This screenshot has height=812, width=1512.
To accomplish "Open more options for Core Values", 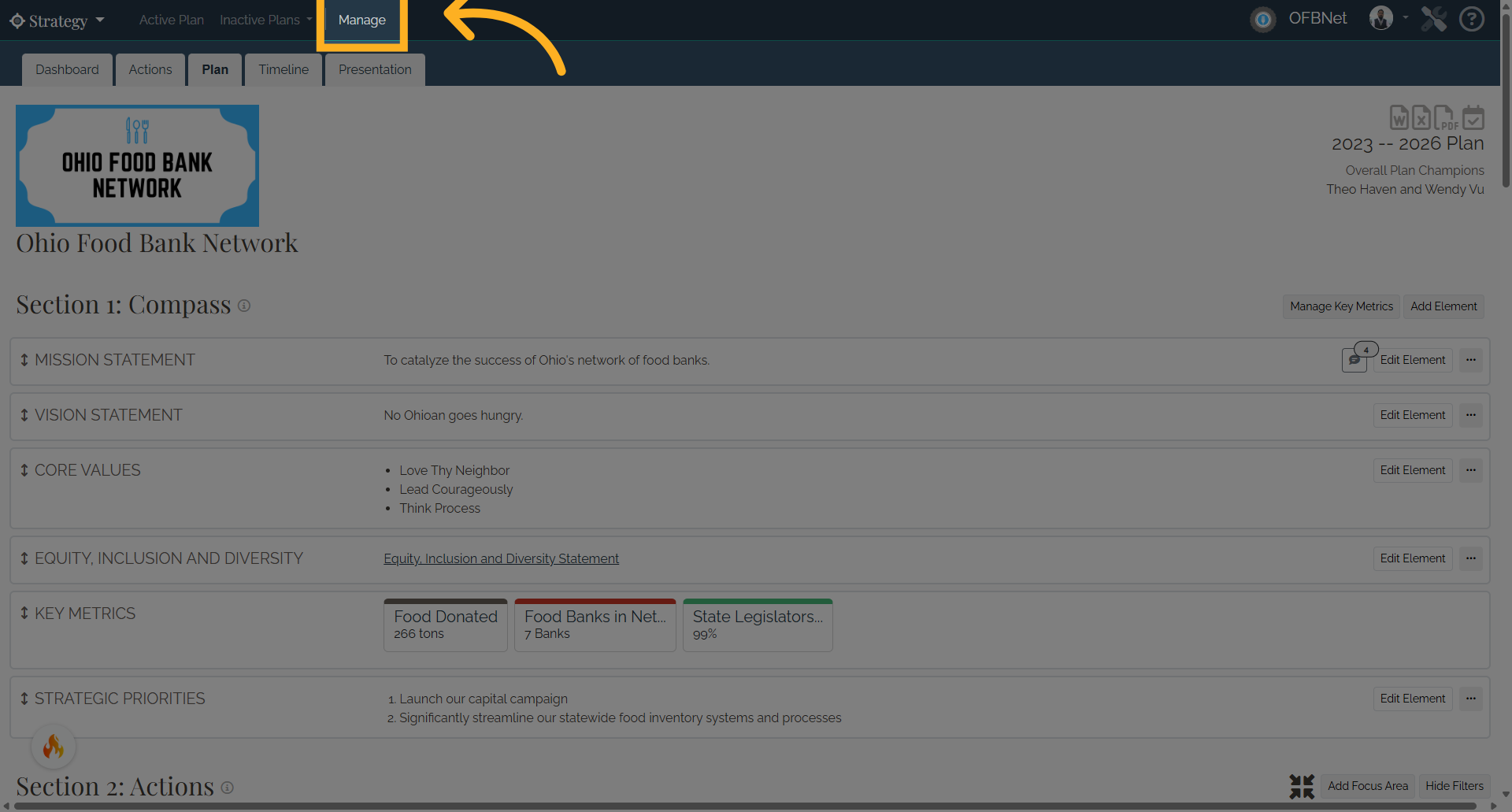I will pos(1471,470).
